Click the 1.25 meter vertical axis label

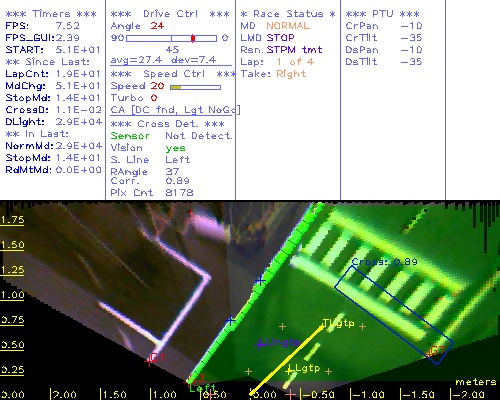tap(12, 269)
